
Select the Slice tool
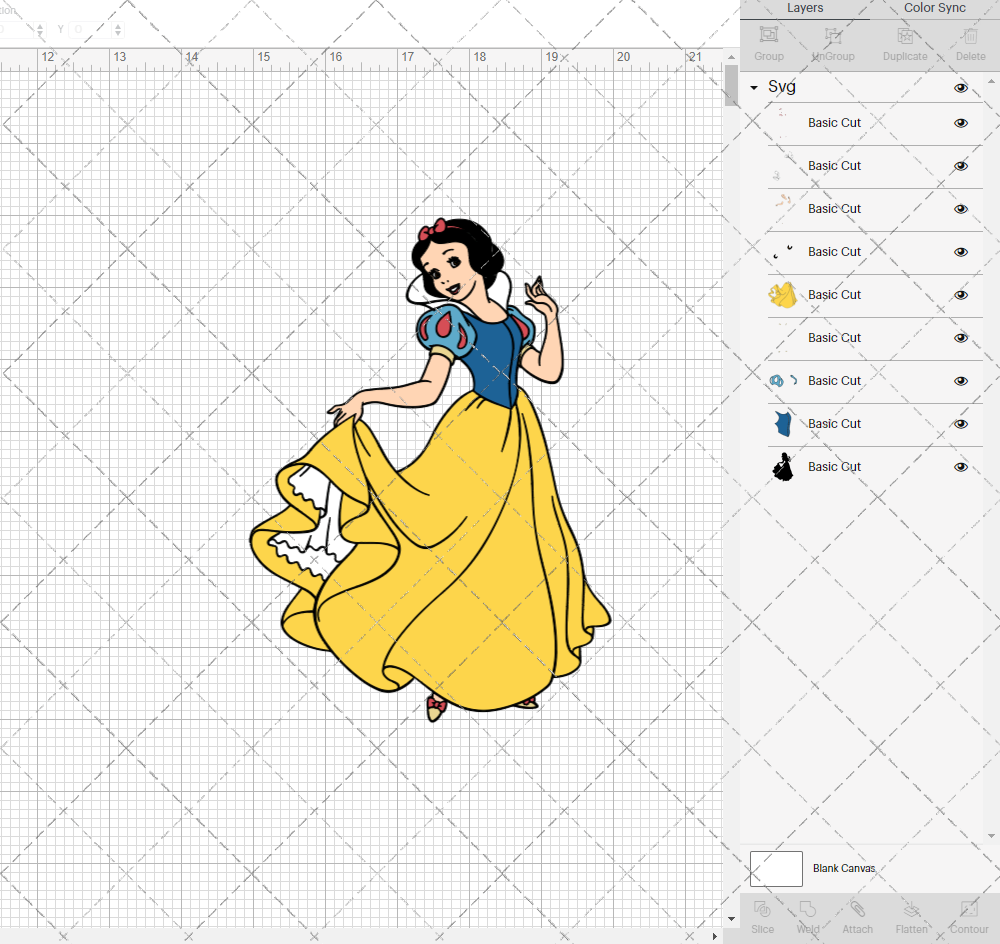(x=762, y=908)
